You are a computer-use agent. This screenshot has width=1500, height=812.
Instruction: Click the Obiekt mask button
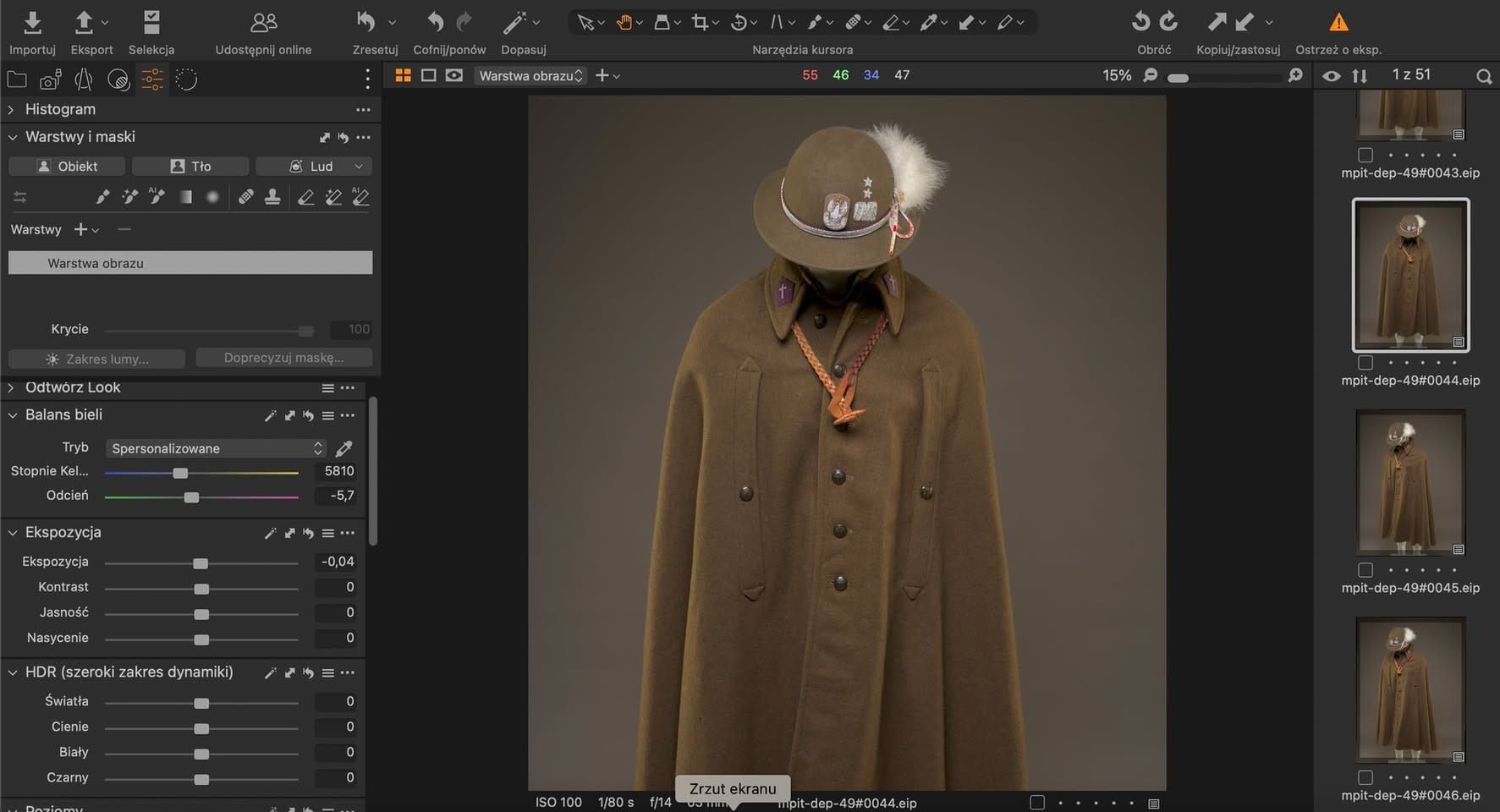[67, 167]
